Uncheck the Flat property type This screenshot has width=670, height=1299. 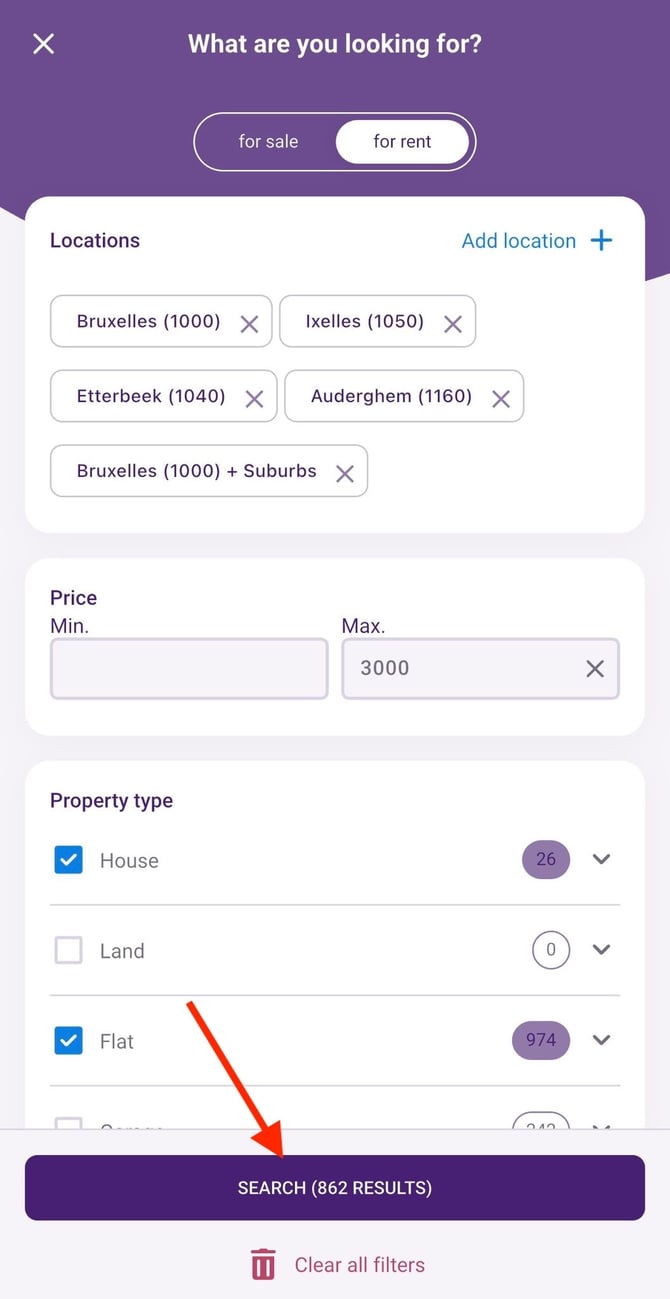(68, 1041)
